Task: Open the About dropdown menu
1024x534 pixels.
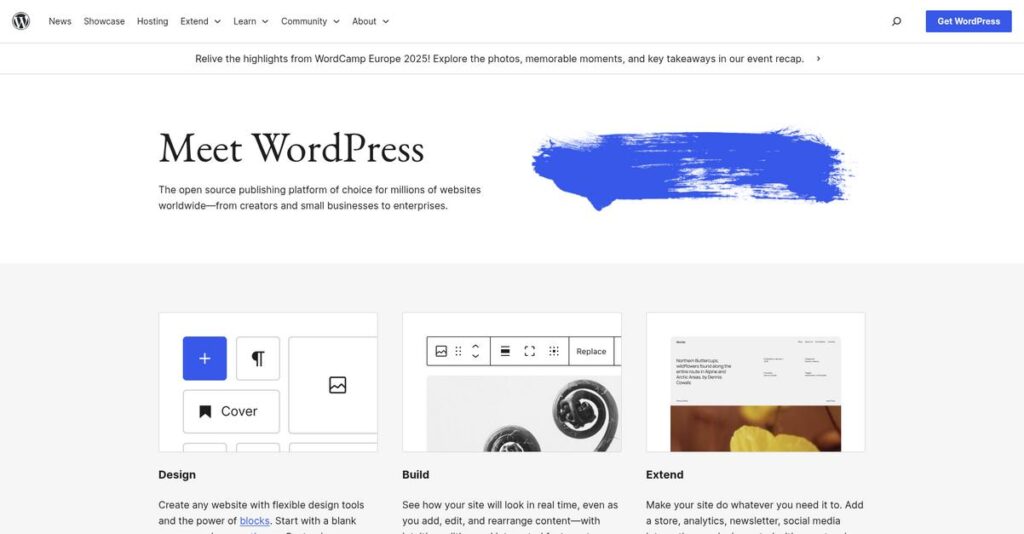Action: click(x=370, y=21)
